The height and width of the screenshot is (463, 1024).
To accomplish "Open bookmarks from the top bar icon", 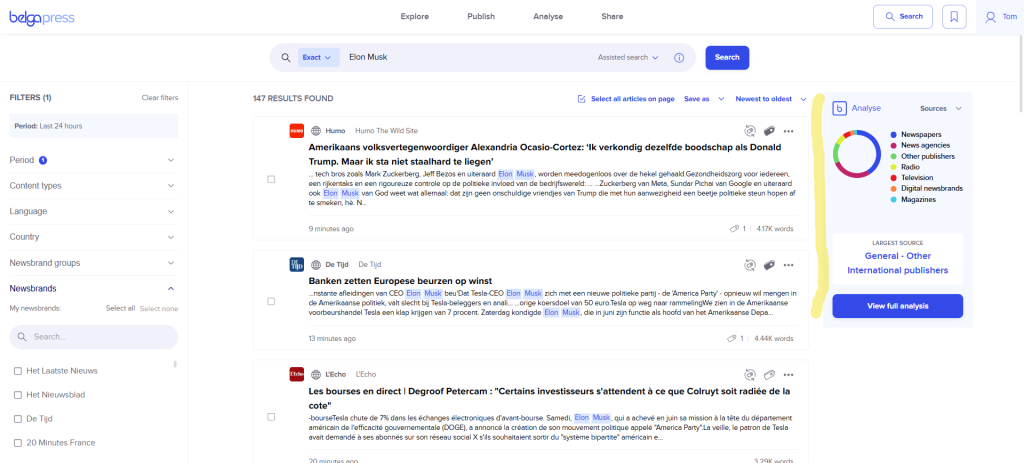I will 954,17.
